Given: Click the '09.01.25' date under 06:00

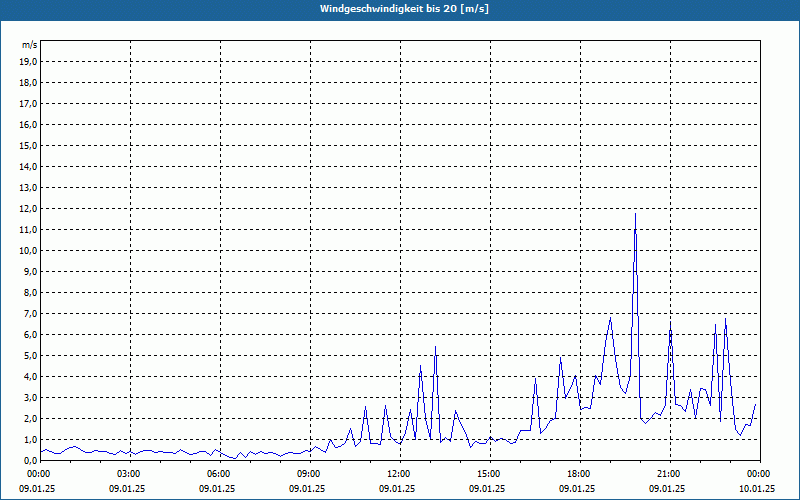Looking at the screenshot, I should [217, 488].
